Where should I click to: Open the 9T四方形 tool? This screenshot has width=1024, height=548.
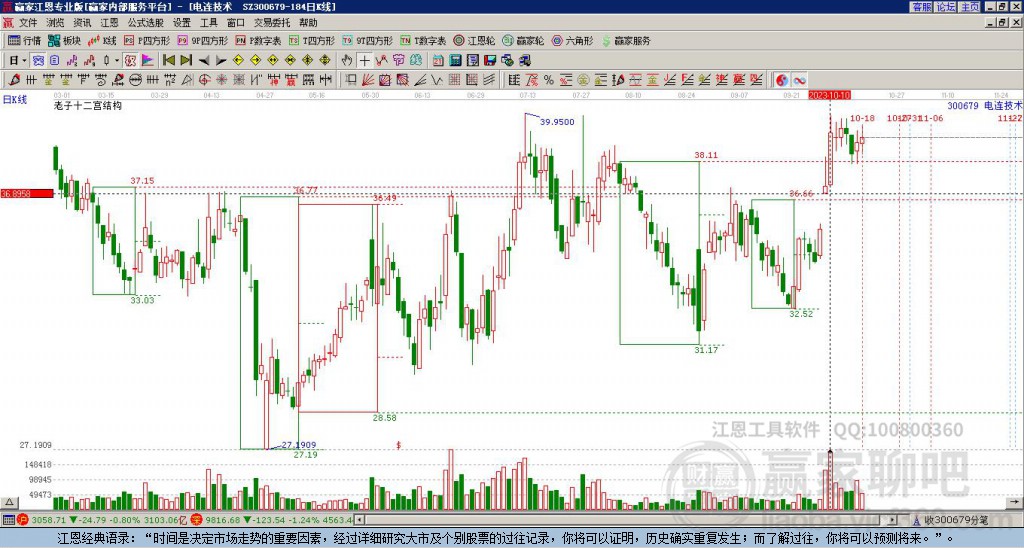click(368, 40)
